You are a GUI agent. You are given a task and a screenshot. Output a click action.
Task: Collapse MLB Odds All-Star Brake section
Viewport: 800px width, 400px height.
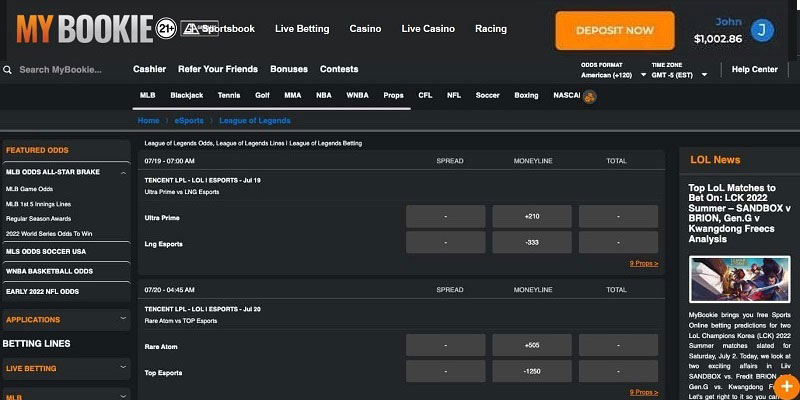tap(123, 172)
